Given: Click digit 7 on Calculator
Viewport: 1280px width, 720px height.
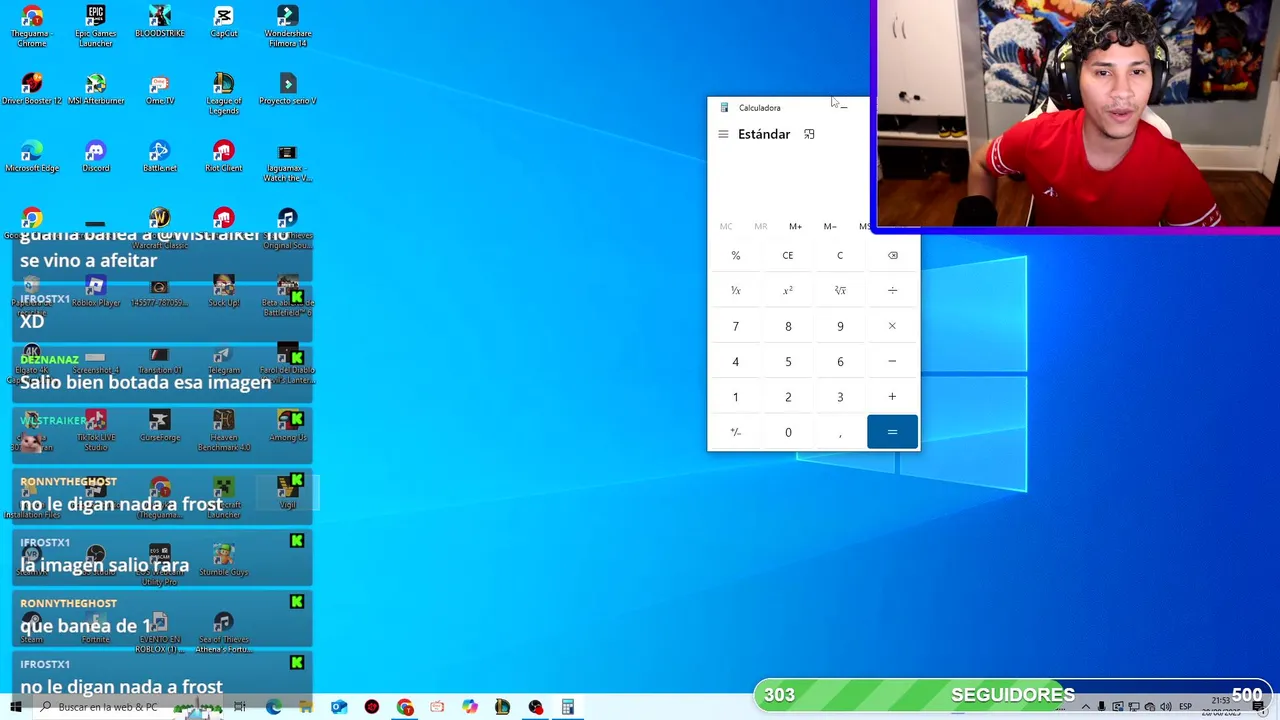Looking at the screenshot, I should point(735,326).
